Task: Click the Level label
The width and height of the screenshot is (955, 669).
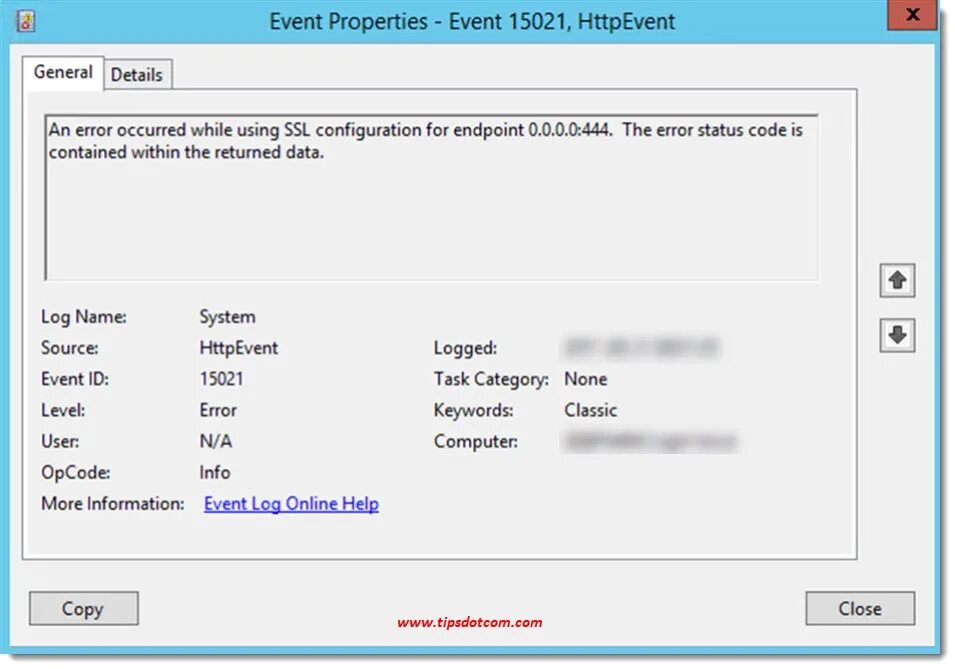Action: 63,410
